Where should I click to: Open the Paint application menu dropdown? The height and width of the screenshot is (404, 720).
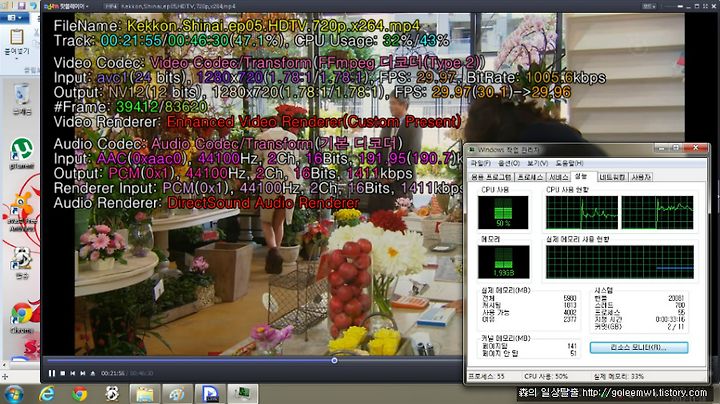coord(14,18)
